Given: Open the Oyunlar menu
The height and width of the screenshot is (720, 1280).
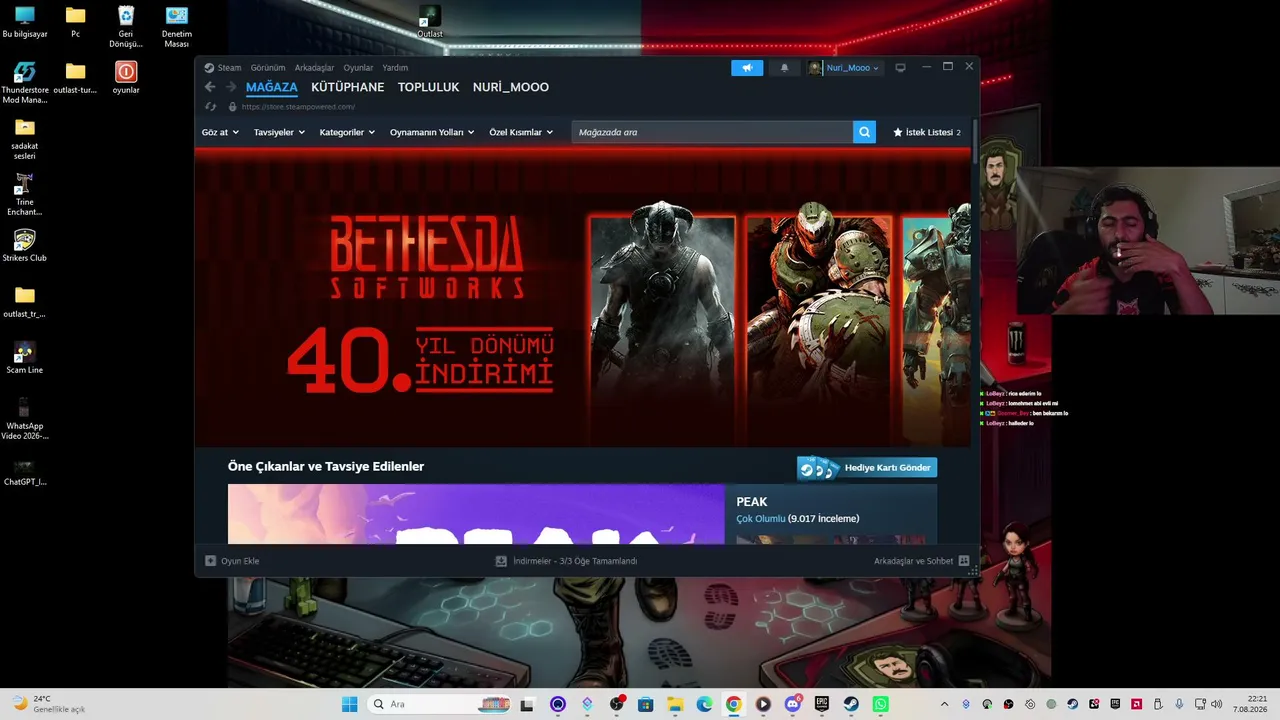Looking at the screenshot, I should (x=358, y=68).
